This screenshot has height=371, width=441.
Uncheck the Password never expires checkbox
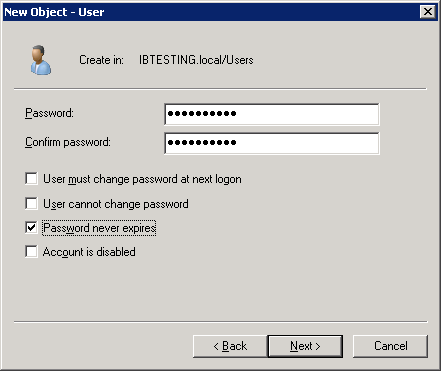coord(31,228)
